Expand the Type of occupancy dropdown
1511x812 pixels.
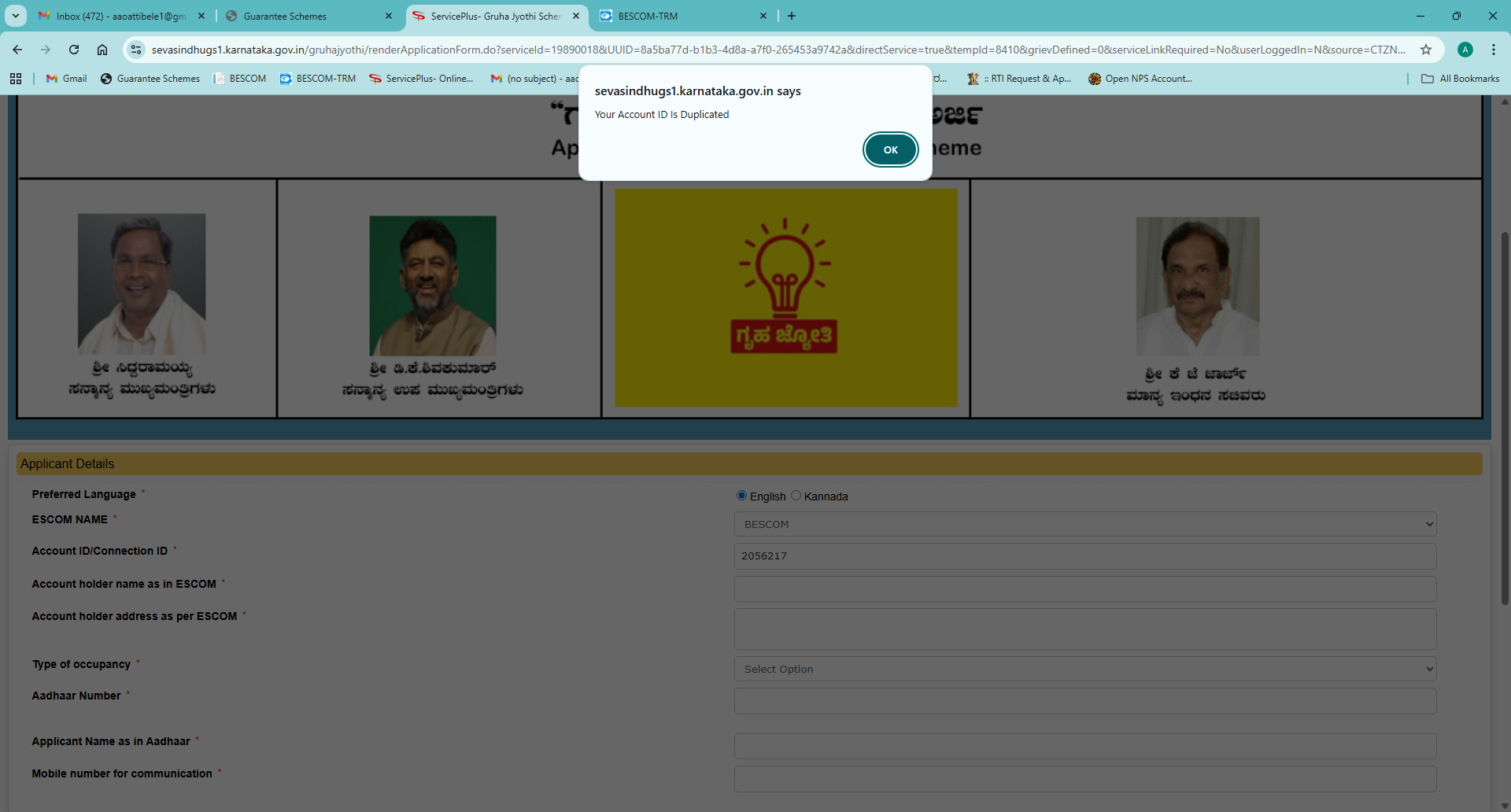click(1085, 669)
